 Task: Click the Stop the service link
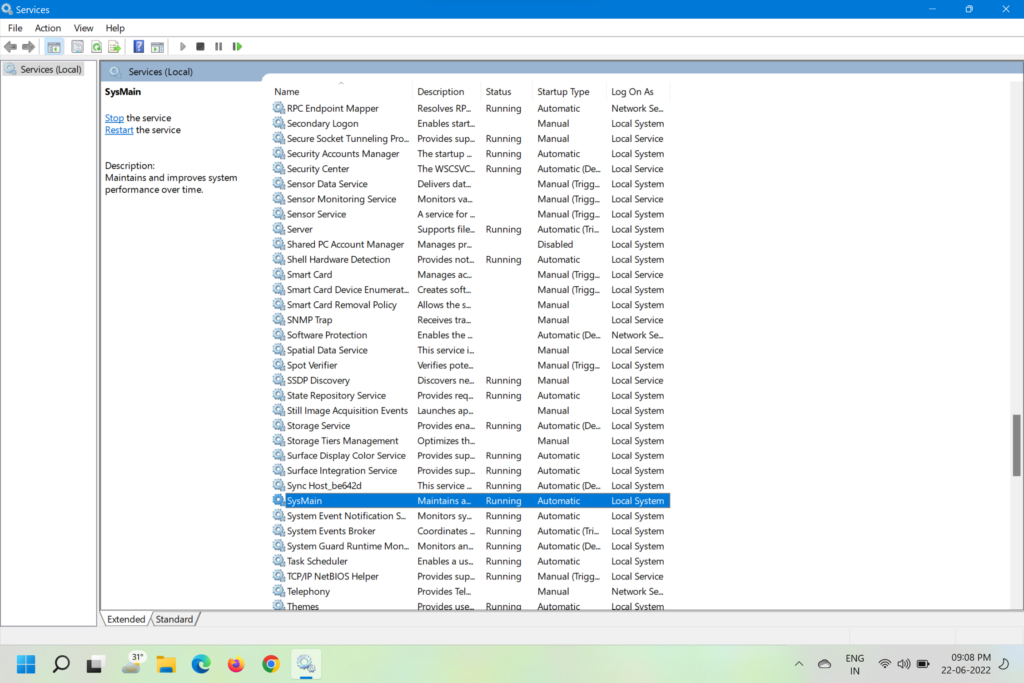[114, 118]
